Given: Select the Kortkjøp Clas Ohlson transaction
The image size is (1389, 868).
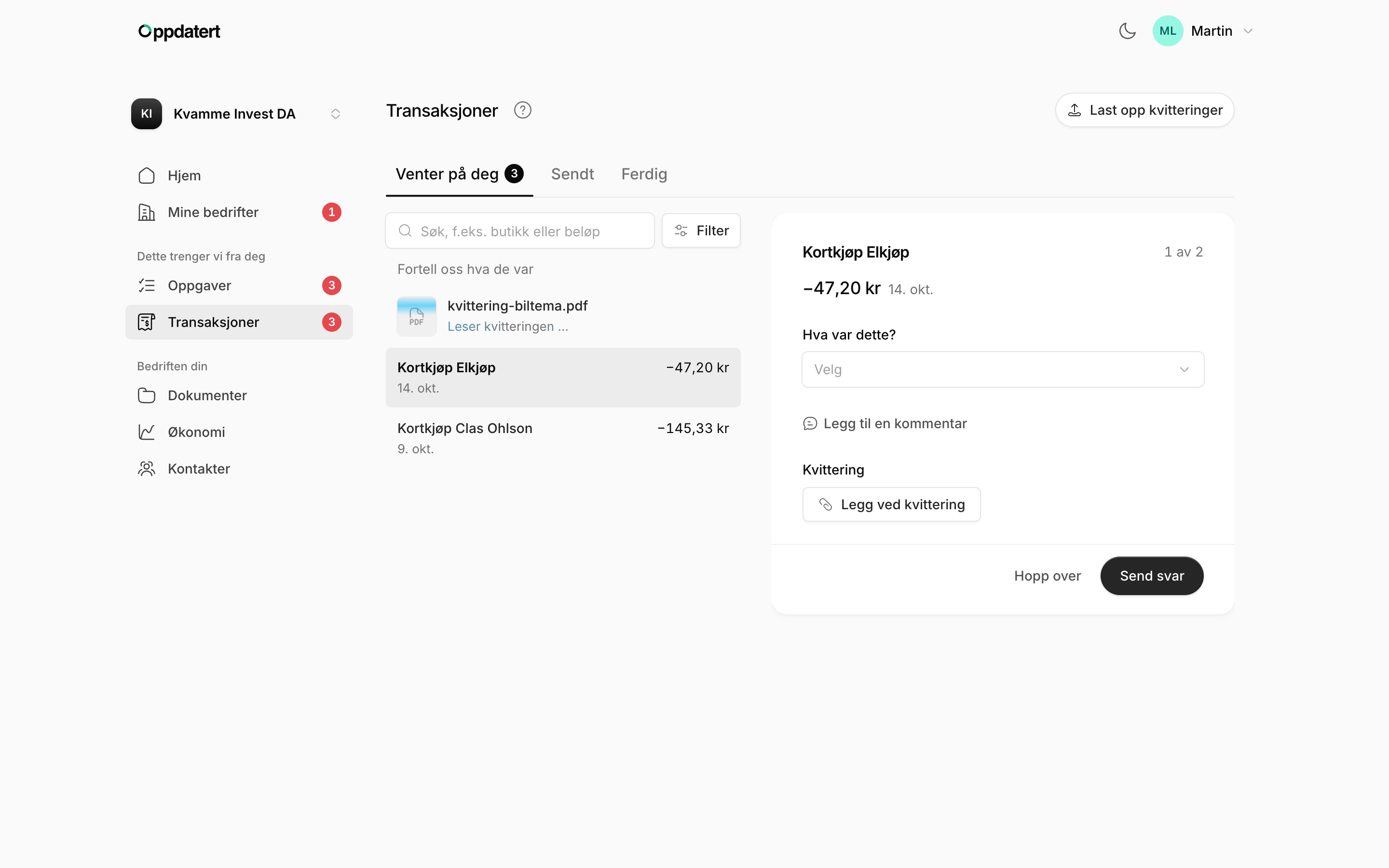Looking at the screenshot, I should [563, 439].
